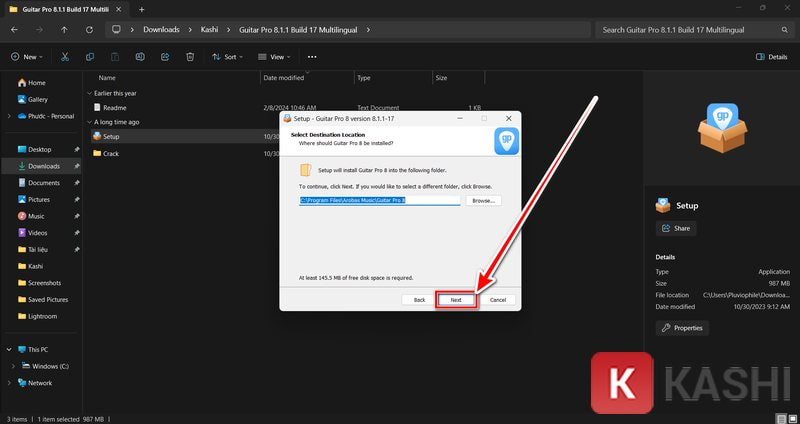Click Browse to choose install folder
800x424 pixels.
(x=483, y=200)
